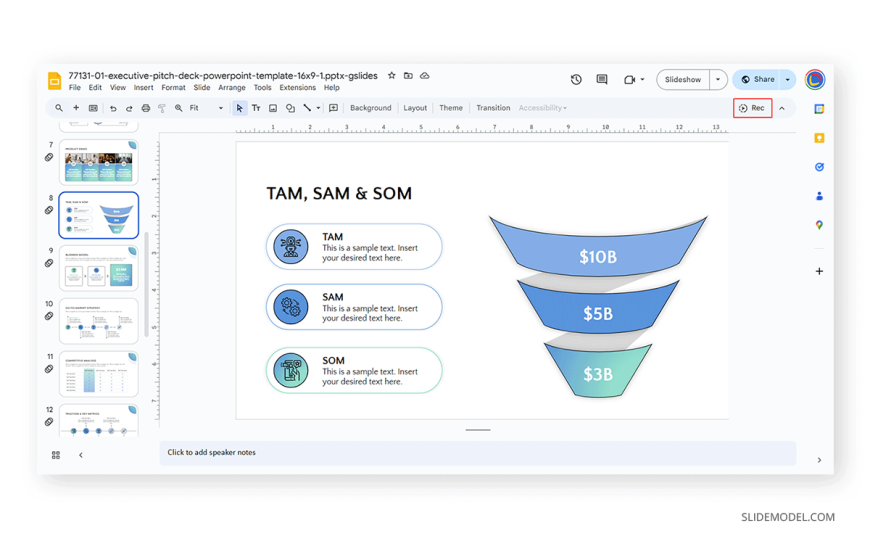Collapse the filmstrip with the arrow
The image size is (870, 539).
[81, 455]
